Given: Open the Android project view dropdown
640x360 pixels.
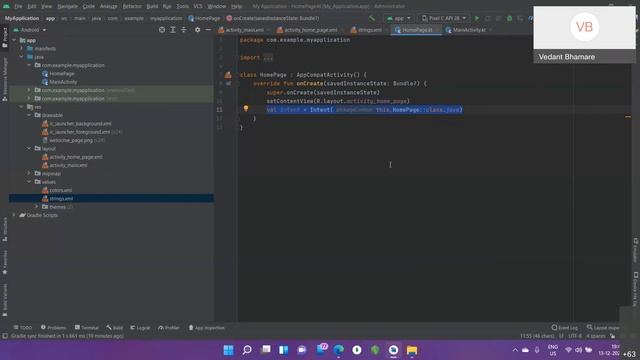Looking at the screenshot, I should [x=30, y=30].
